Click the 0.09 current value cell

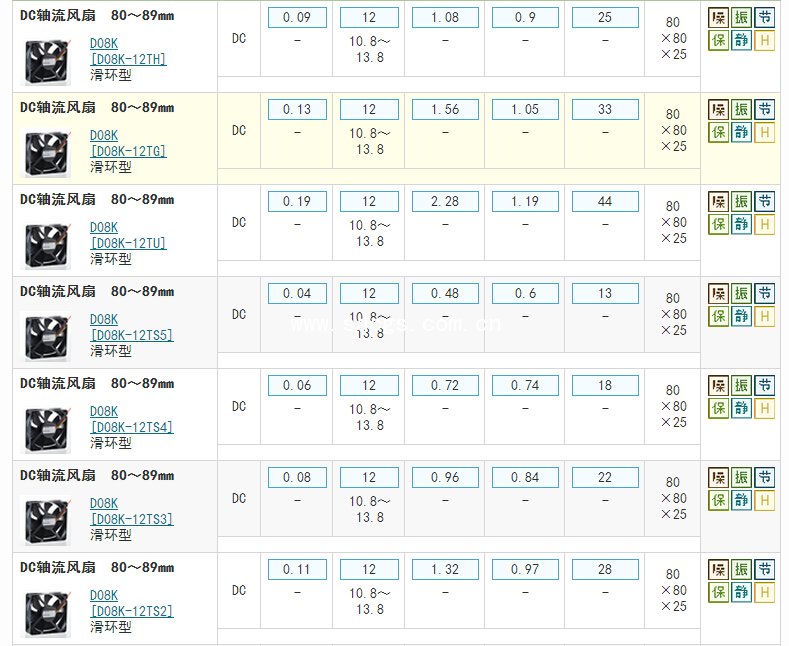coord(297,18)
